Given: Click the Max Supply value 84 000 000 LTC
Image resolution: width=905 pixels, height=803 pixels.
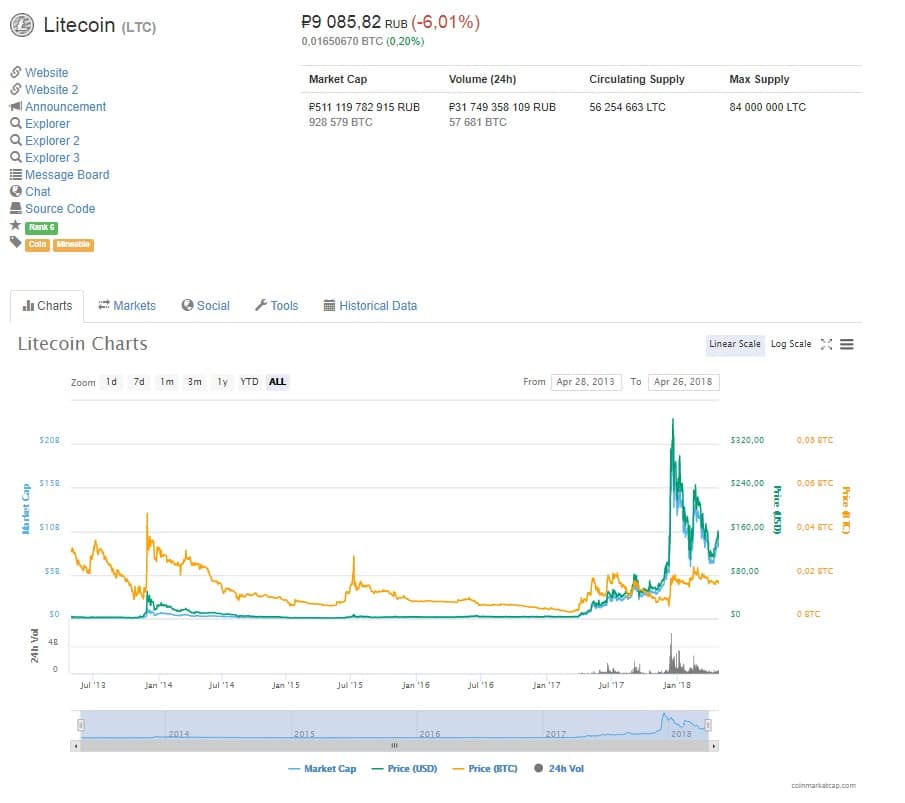Looking at the screenshot, I should click(x=768, y=107).
